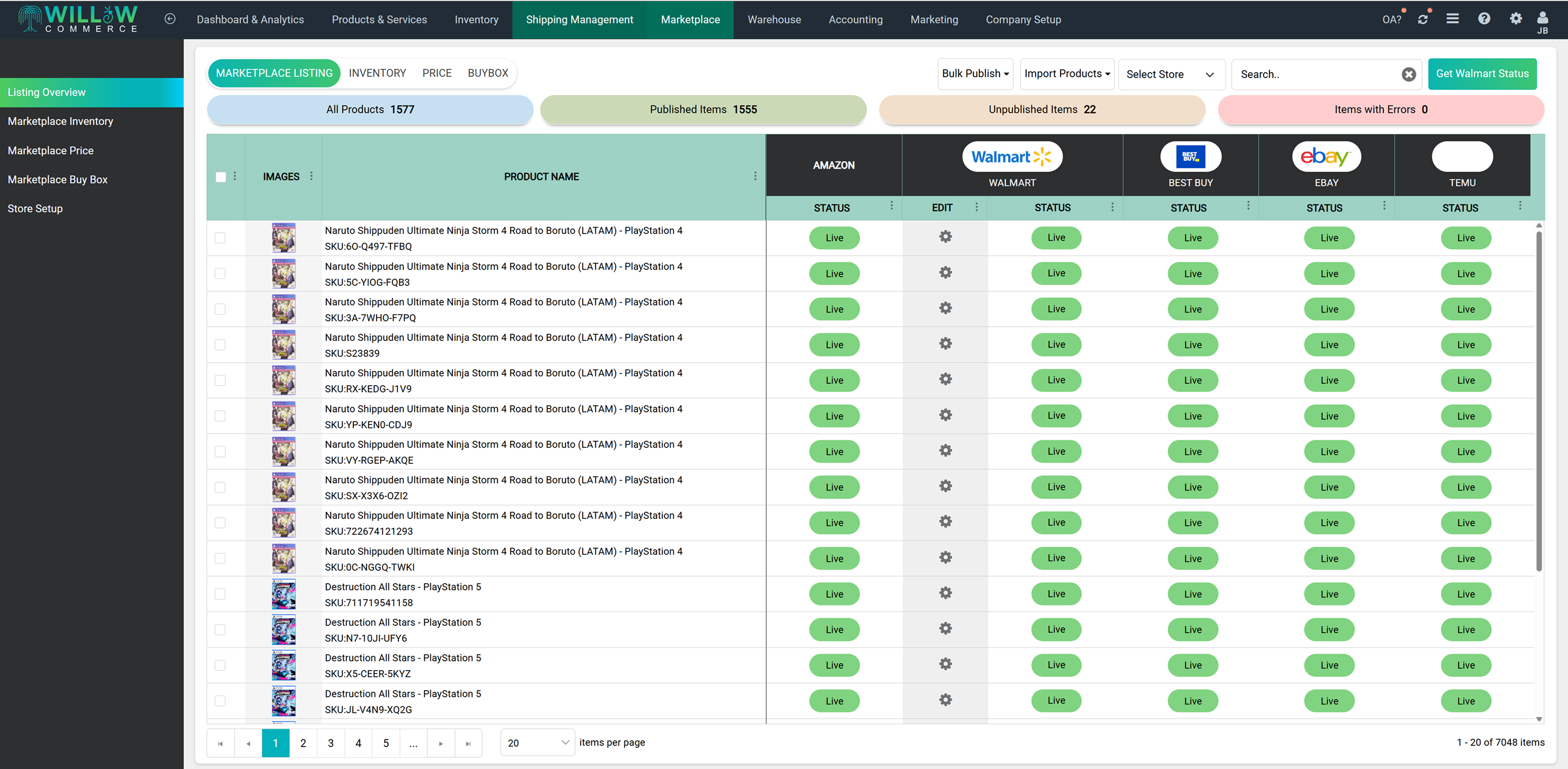Go to page 3 in pagination

pos(330,743)
